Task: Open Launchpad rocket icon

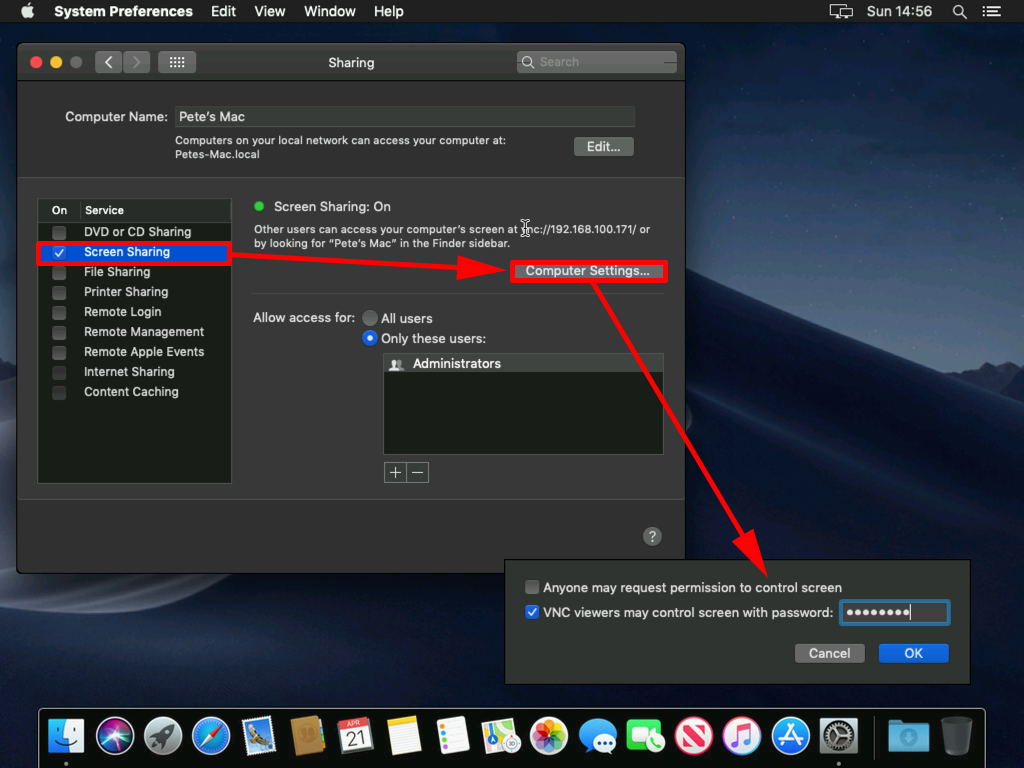Action: 163,735
